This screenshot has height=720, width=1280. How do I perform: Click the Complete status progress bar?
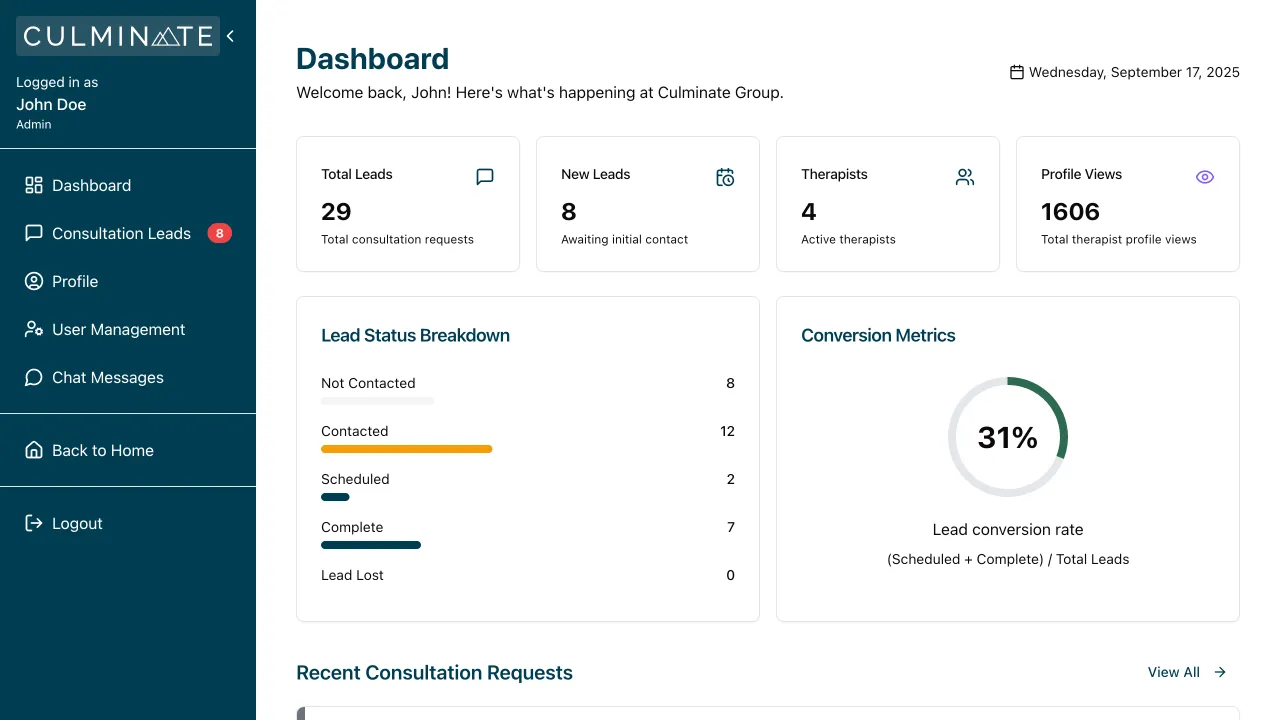[x=371, y=545]
